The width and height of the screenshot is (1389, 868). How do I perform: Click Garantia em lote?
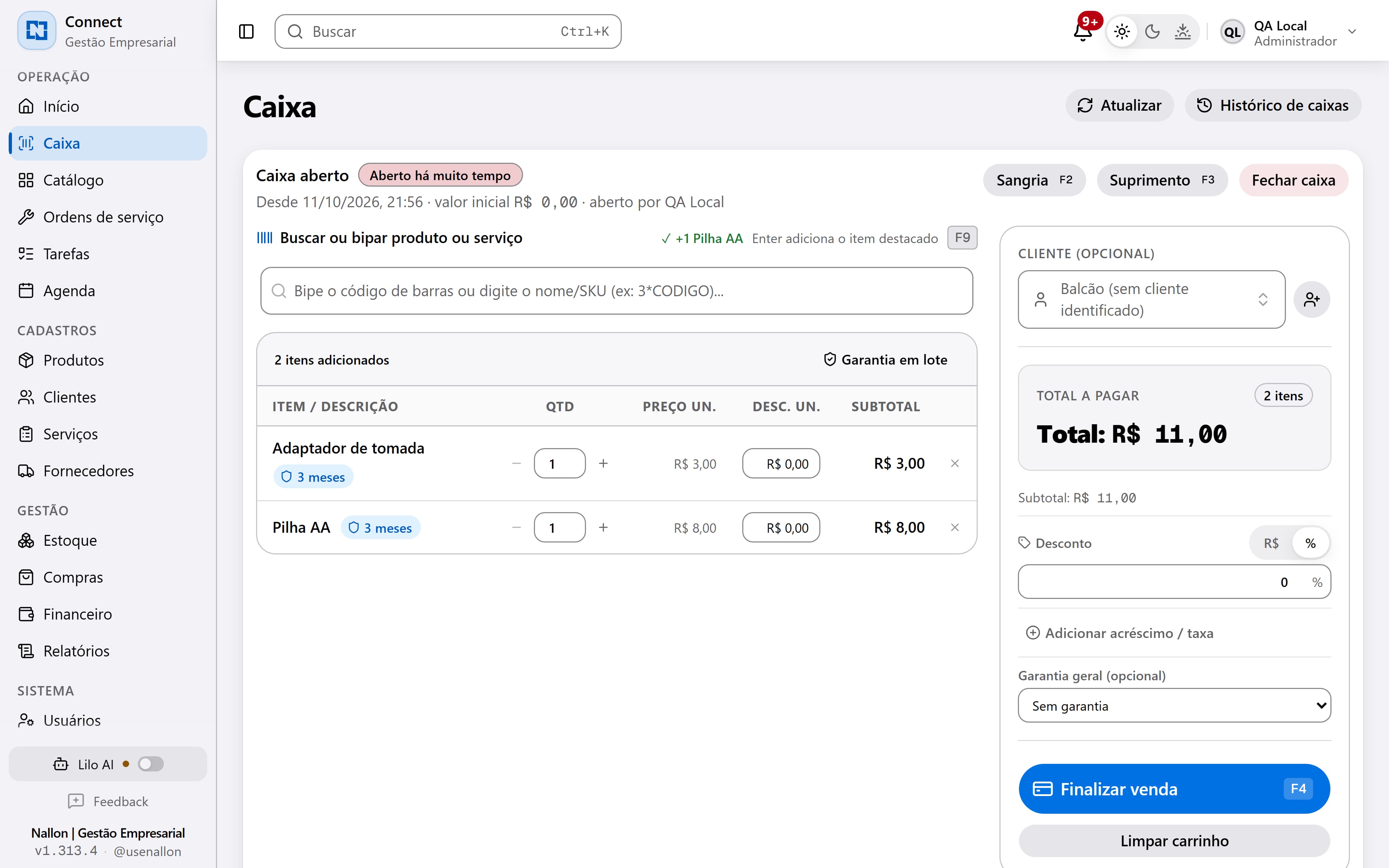[885, 359]
